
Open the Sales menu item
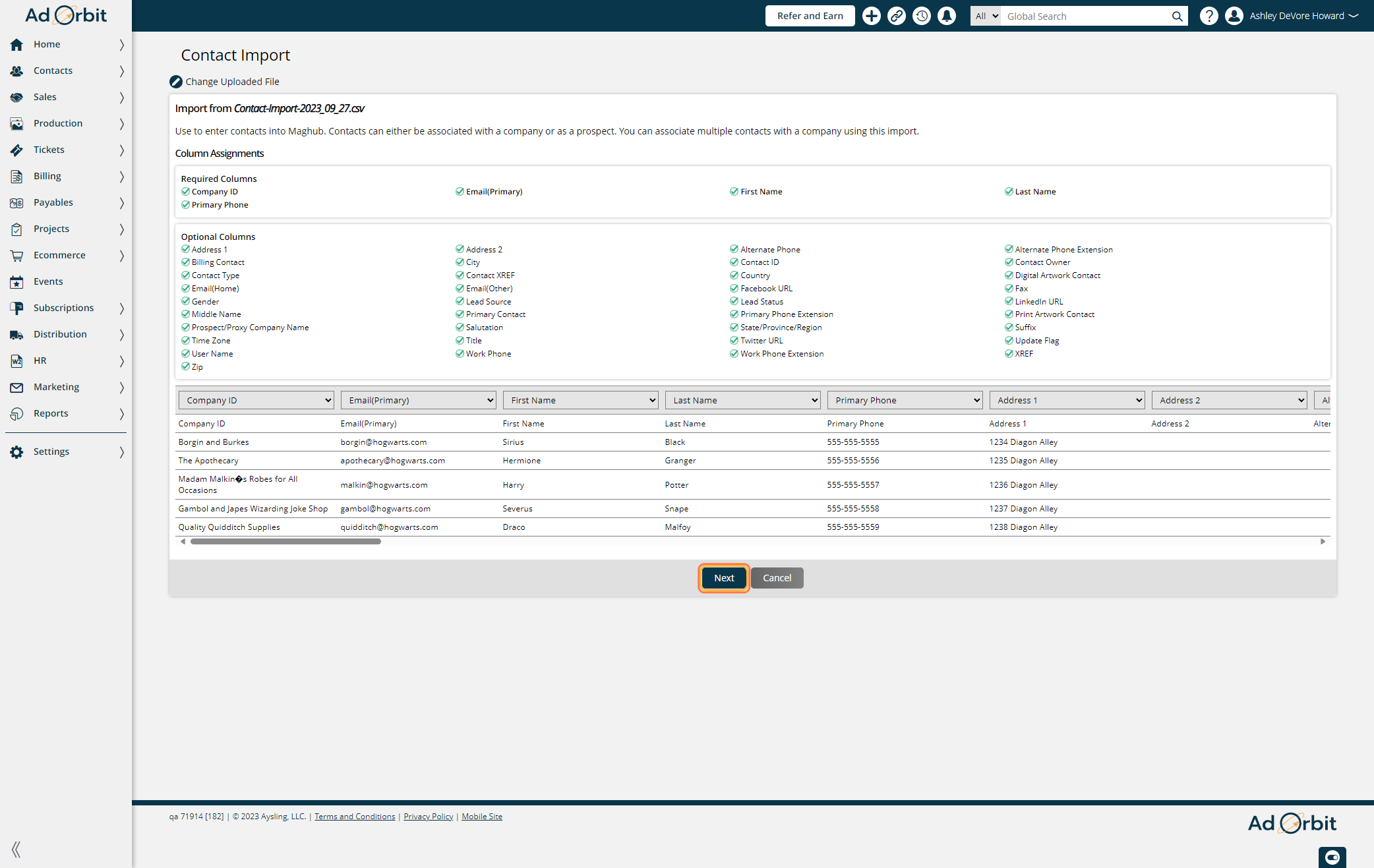point(66,97)
